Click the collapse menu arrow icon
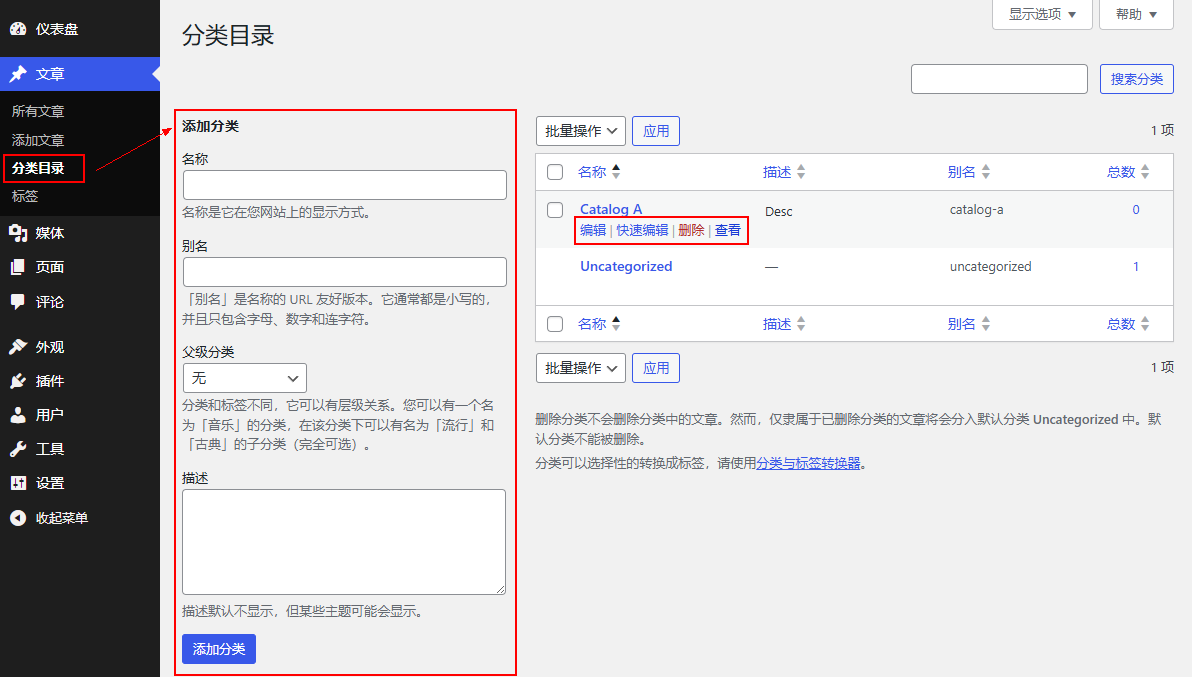This screenshot has width=1192, height=677. click(18, 517)
